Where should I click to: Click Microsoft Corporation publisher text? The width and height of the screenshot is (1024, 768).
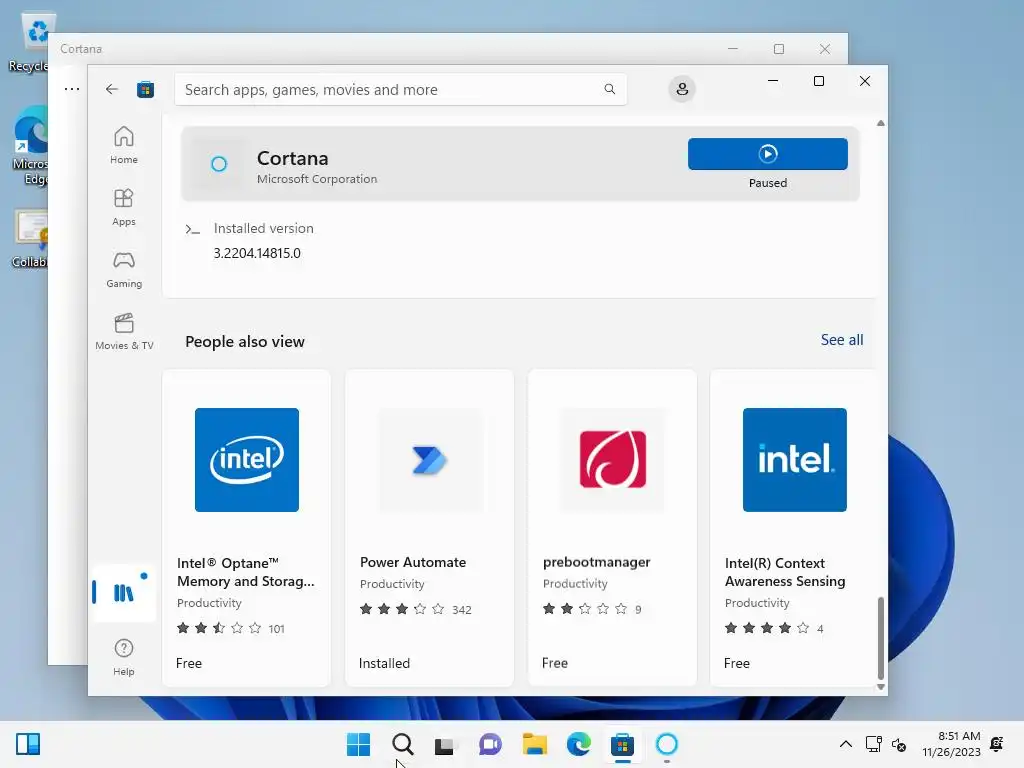pyautogui.click(x=317, y=179)
